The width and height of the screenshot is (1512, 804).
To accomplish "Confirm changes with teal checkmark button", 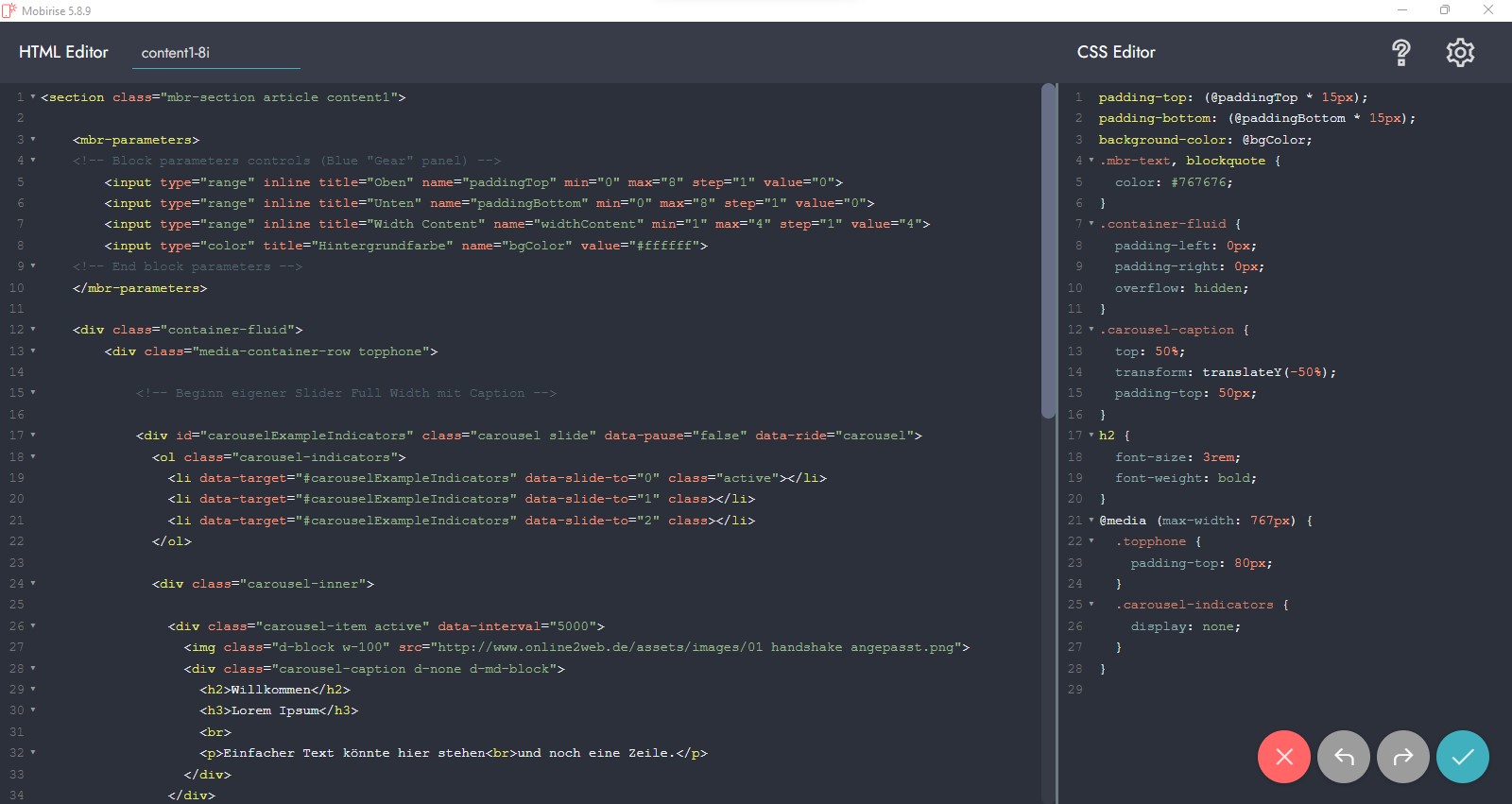I will [x=1462, y=757].
